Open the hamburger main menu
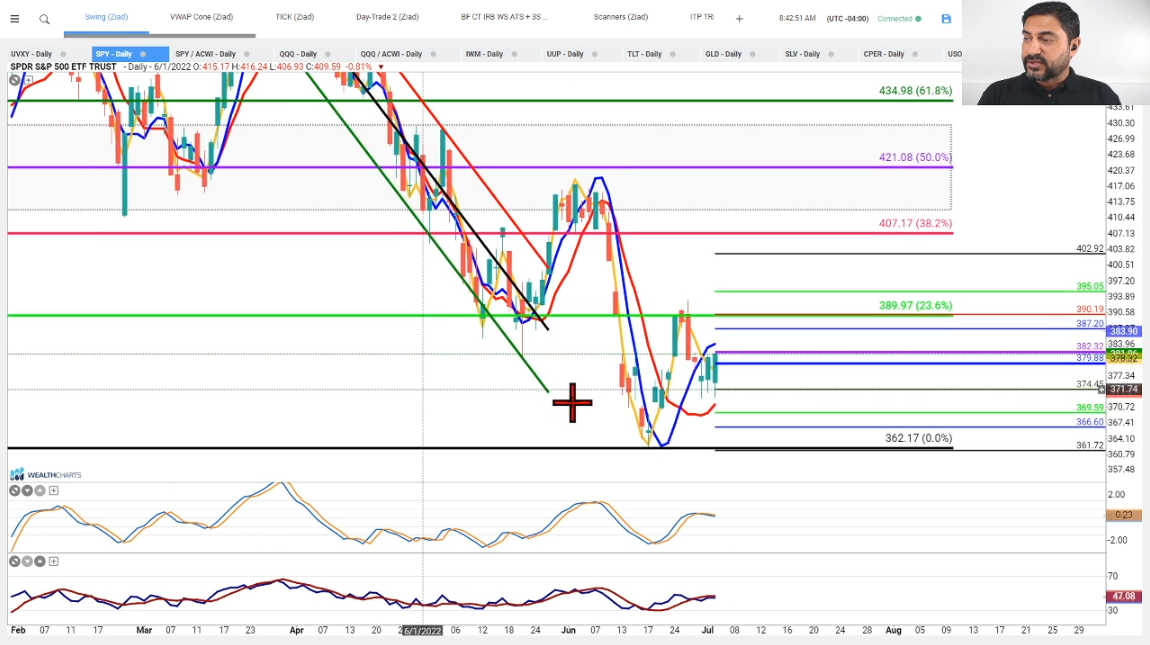 [x=15, y=19]
